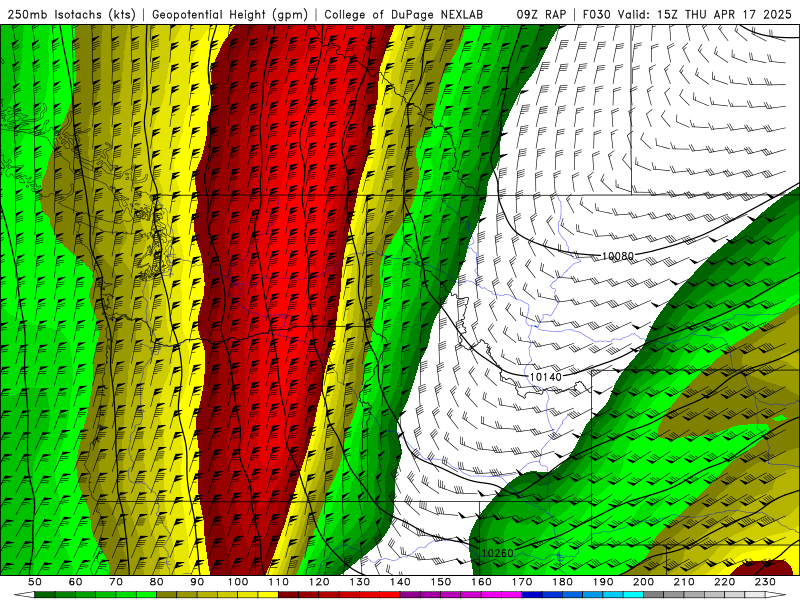This screenshot has height=600, width=800.
Task: Click the 160 knot color scale label
Action: pyautogui.click(x=482, y=582)
